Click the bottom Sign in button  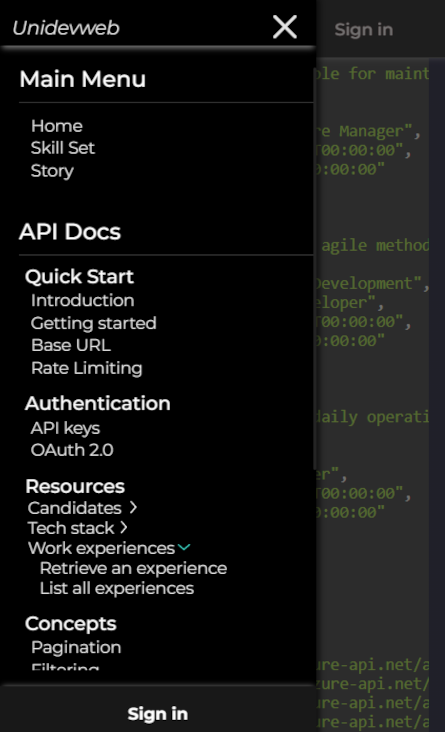coord(158,714)
